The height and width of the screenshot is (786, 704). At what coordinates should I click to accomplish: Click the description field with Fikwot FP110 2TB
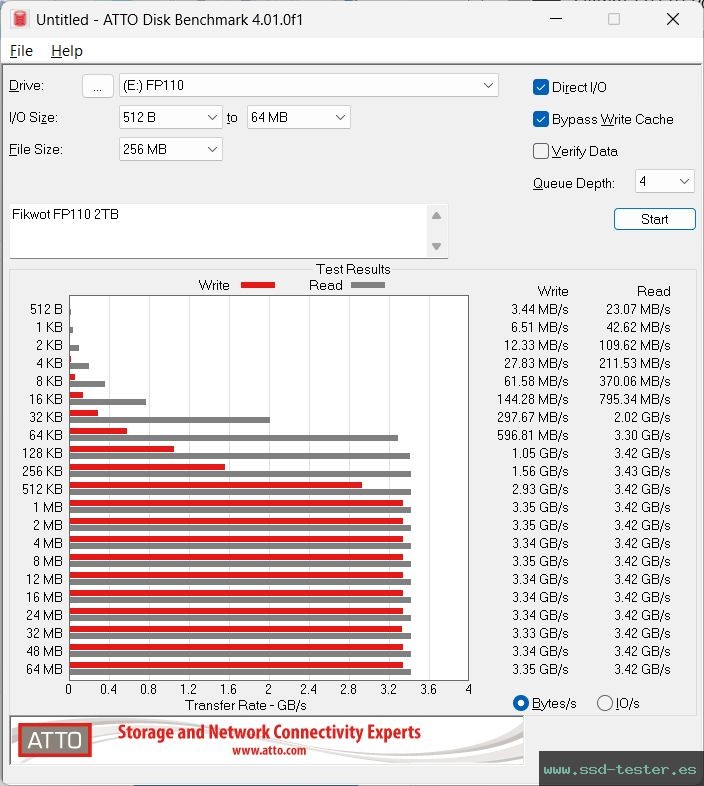click(218, 231)
